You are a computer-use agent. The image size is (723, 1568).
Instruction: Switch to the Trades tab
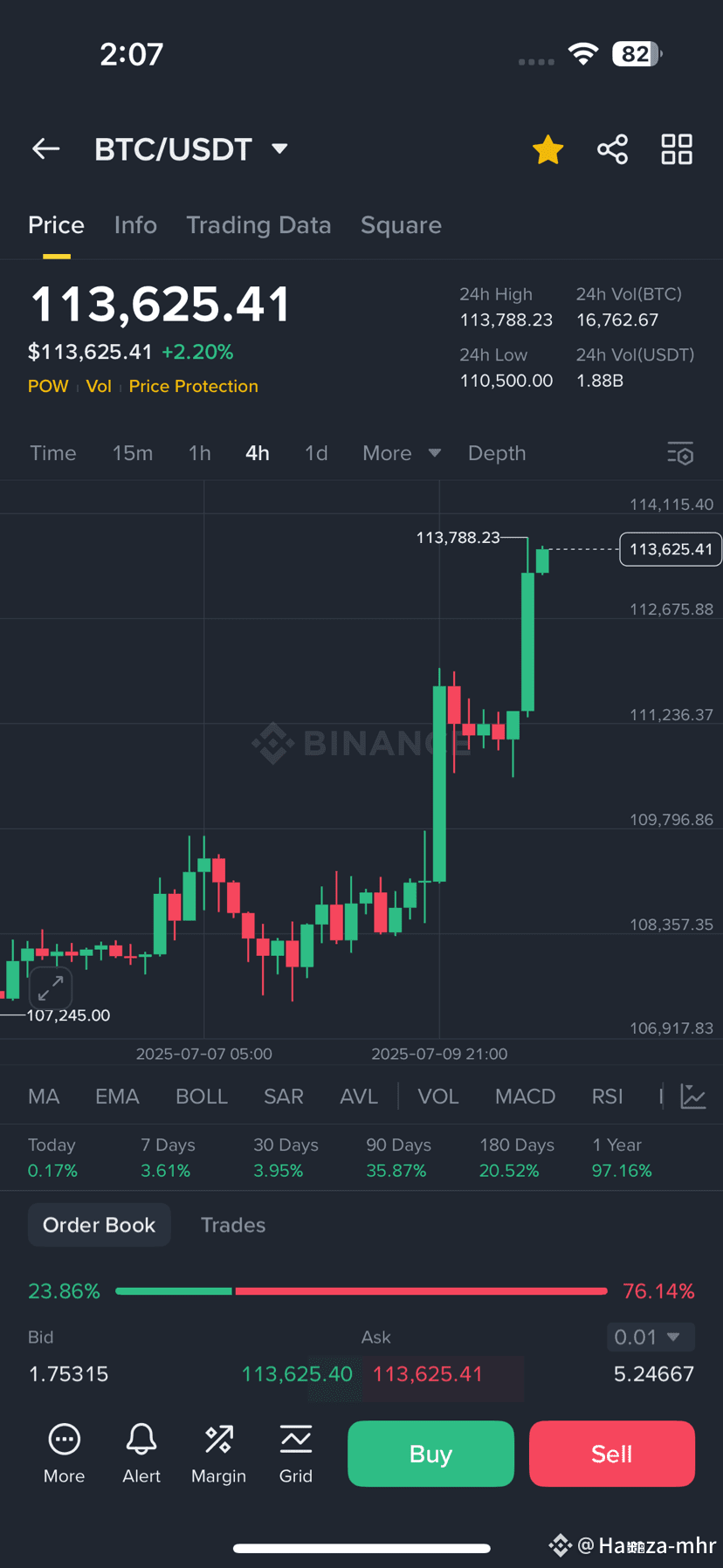click(233, 1225)
